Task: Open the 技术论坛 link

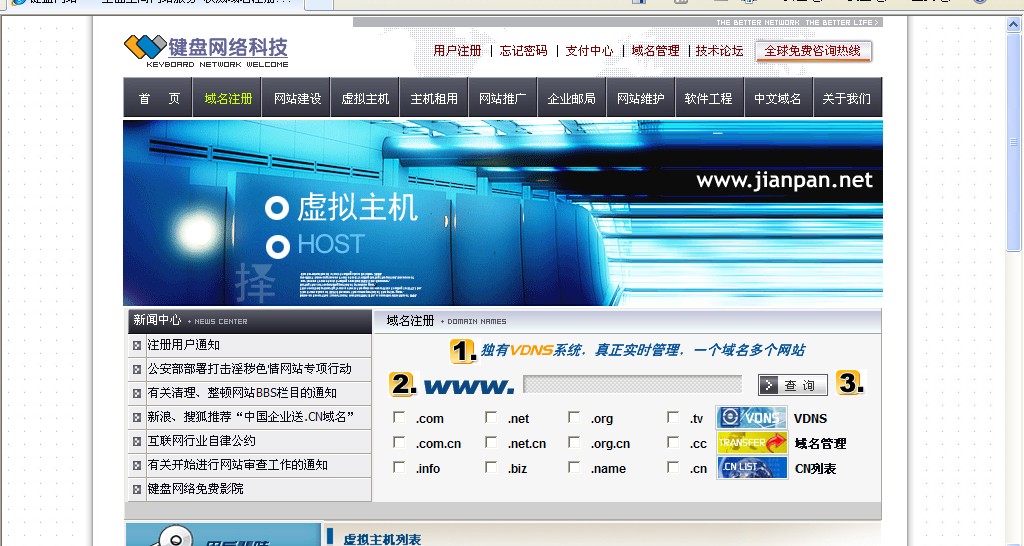Action: tap(720, 50)
